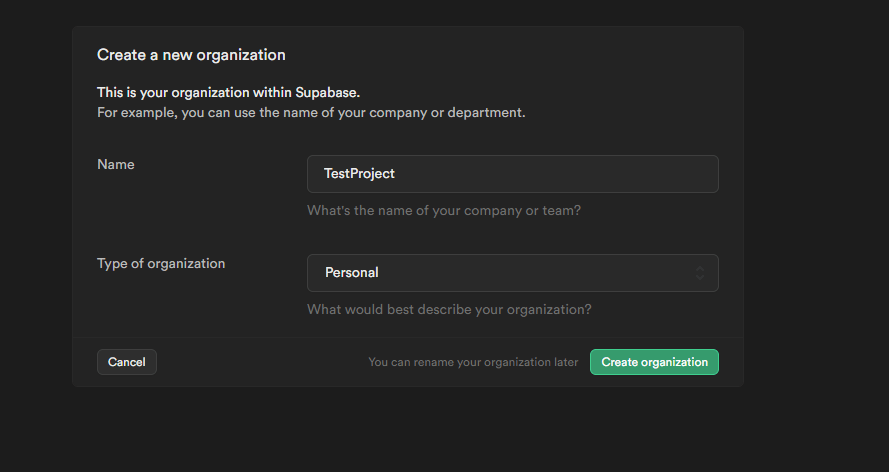Focus the Name input field

pos(513,174)
